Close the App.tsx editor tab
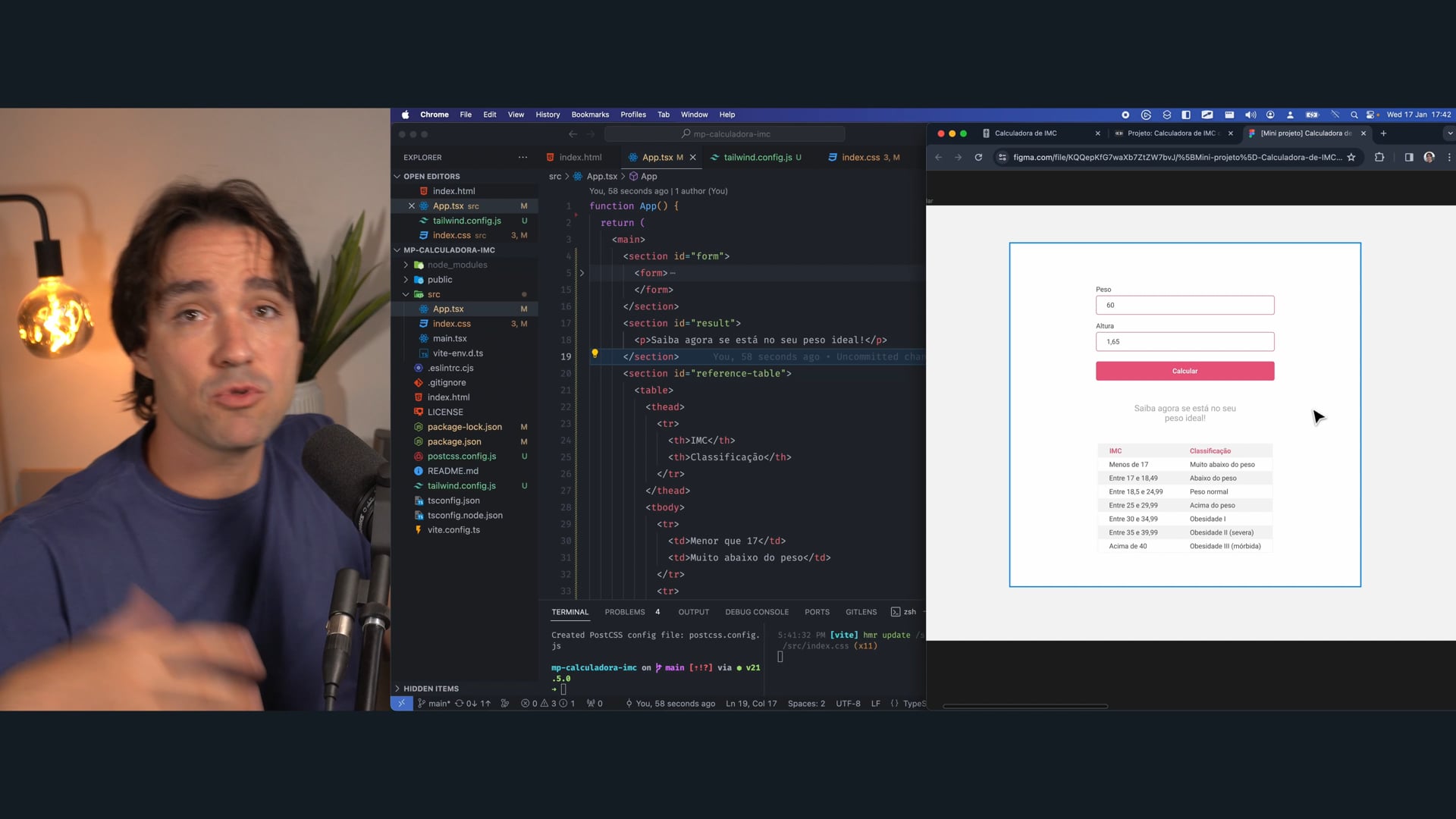Image resolution: width=1456 pixels, height=819 pixels. 692,158
